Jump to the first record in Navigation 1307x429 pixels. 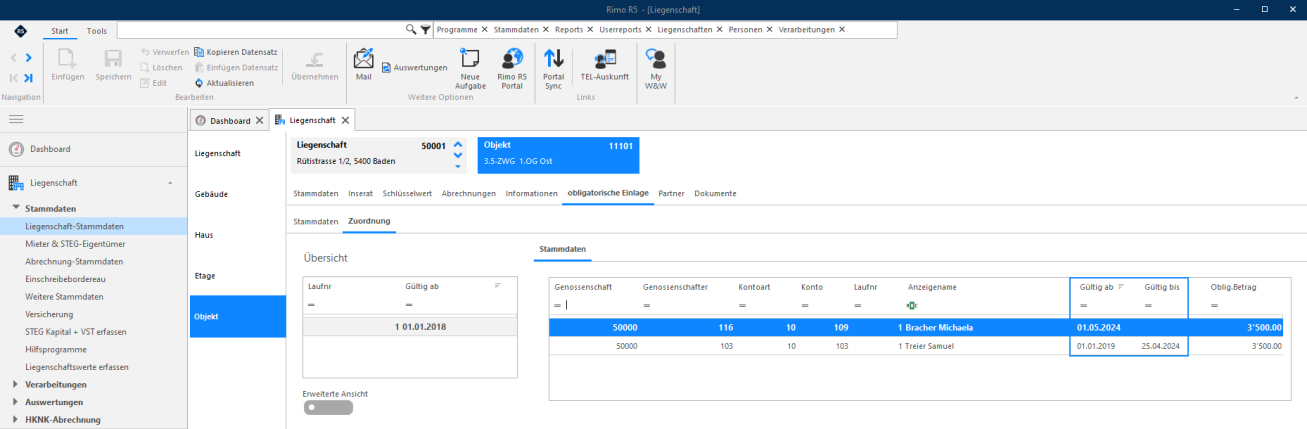pos(13,77)
